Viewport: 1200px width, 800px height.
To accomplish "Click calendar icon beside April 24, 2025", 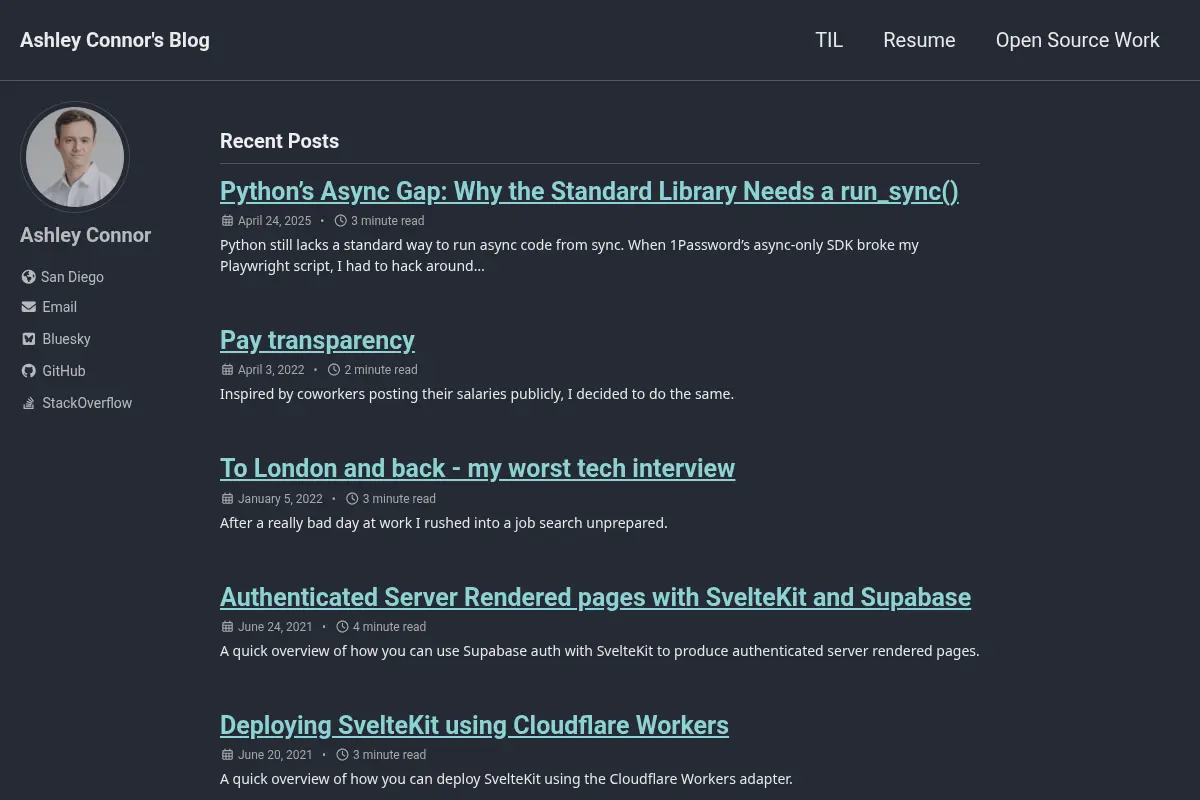I will 227,221.
